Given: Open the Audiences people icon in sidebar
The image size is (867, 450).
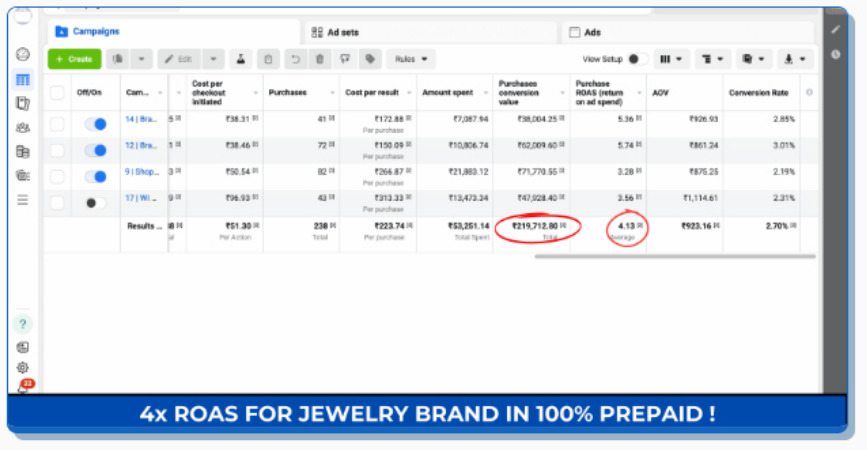Looking at the screenshot, I should 23,128.
